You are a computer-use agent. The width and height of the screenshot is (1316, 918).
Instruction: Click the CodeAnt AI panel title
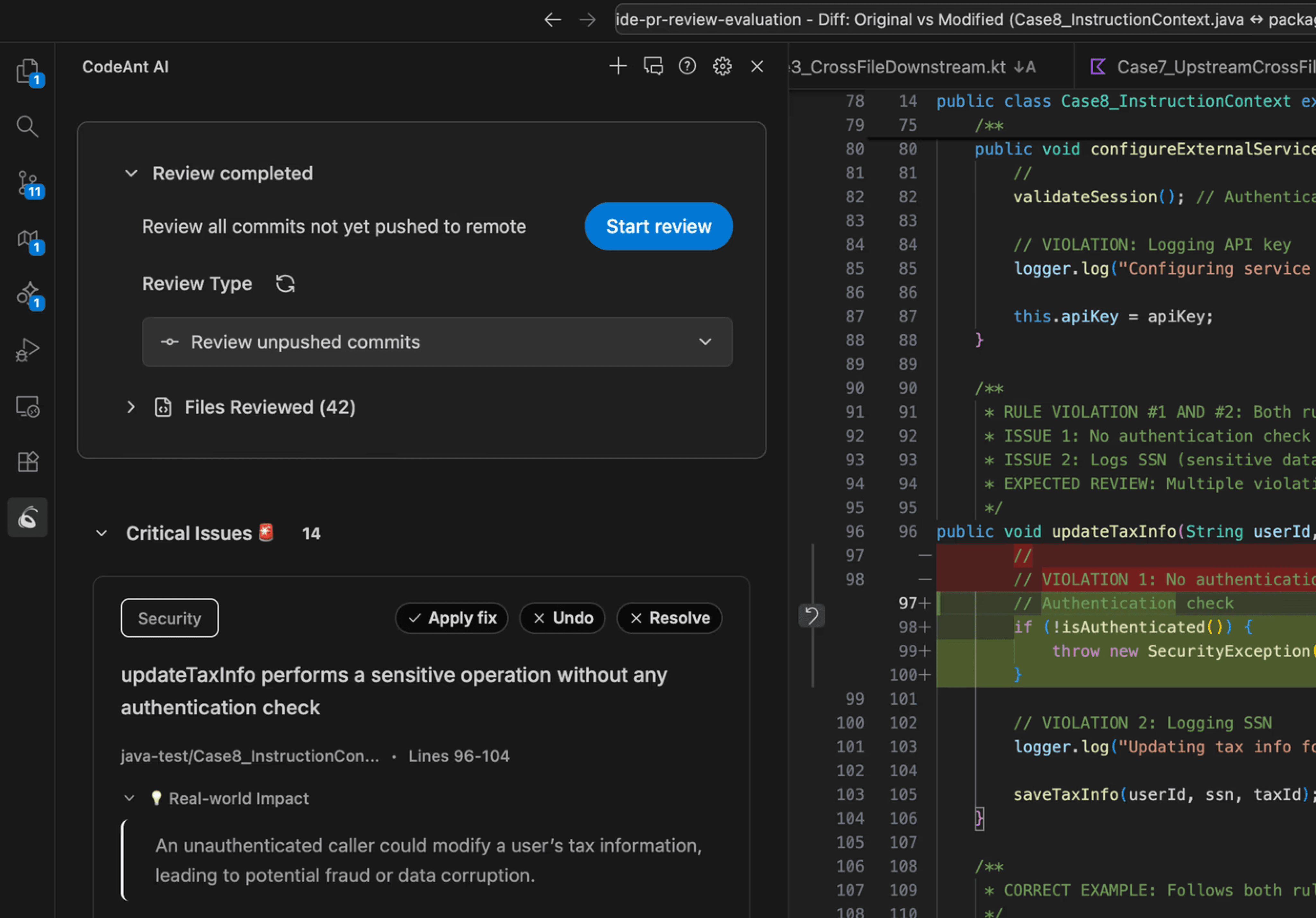point(125,66)
